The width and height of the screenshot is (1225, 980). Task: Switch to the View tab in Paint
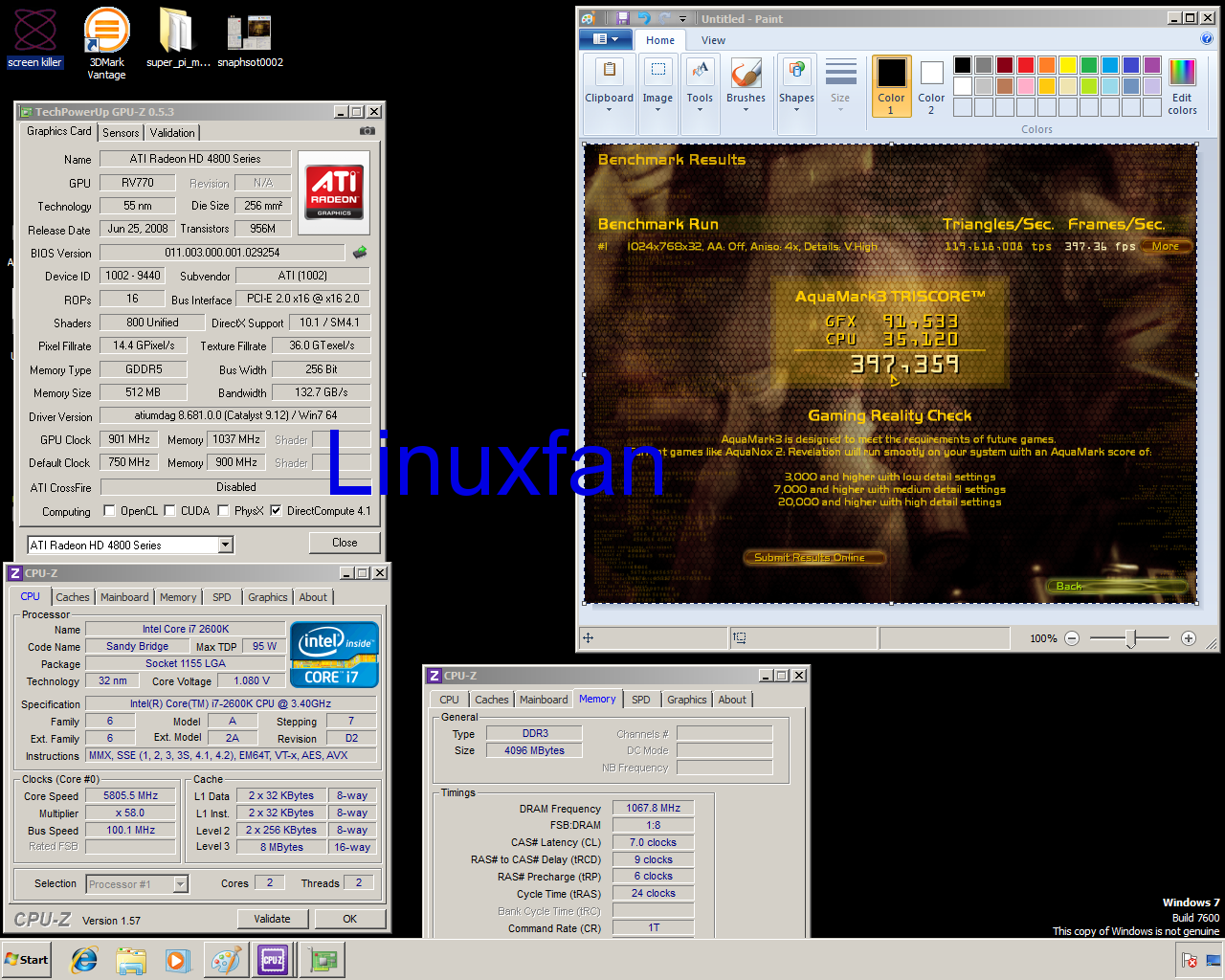point(713,40)
